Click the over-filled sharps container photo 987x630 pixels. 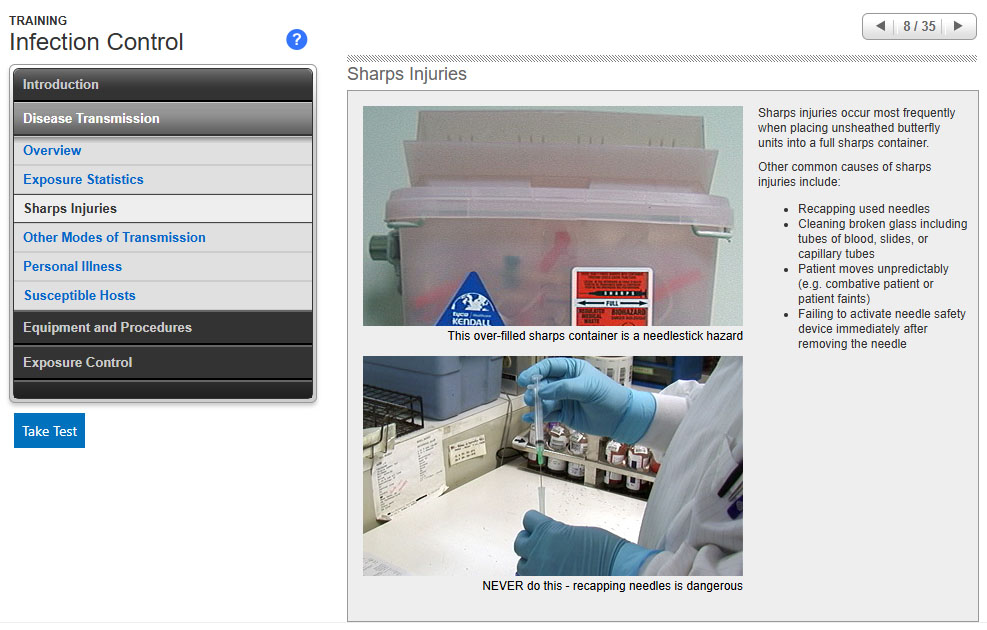point(552,215)
